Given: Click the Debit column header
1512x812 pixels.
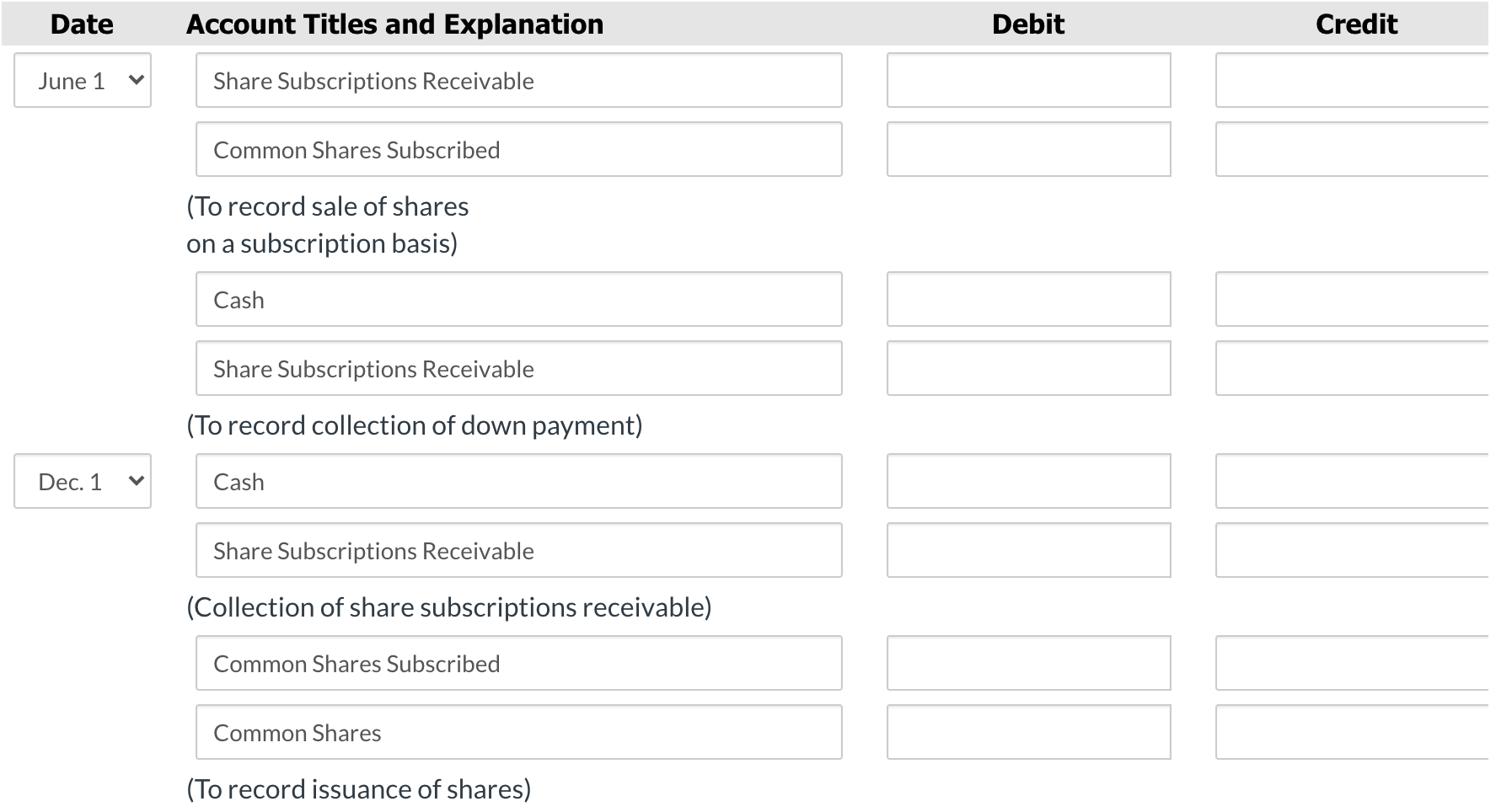Looking at the screenshot, I should click(1029, 24).
